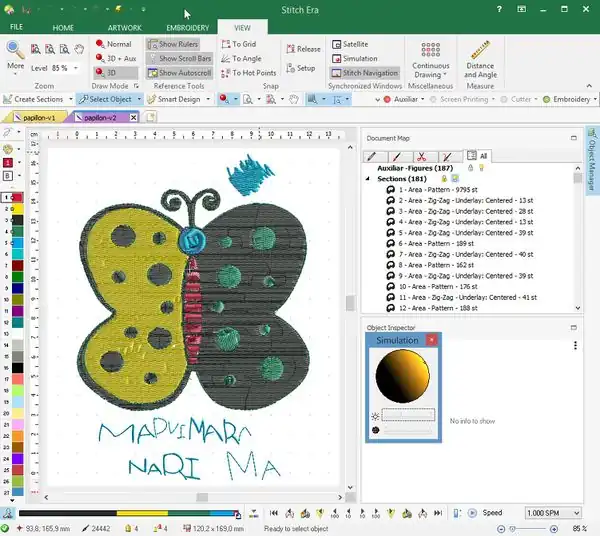Select the scissors tab in Document Map
Screen dimensions: 600x536
tap(422, 156)
